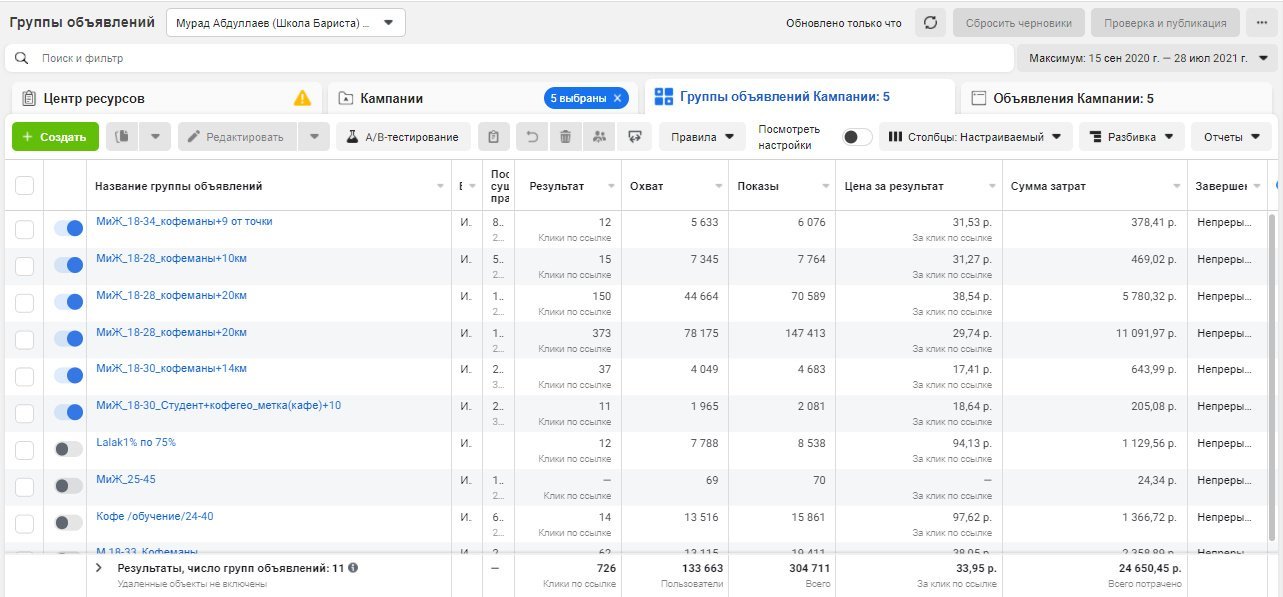Switch to the Кампании tab
This screenshot has height=597, width=1283.
click(x=392, y=98)
